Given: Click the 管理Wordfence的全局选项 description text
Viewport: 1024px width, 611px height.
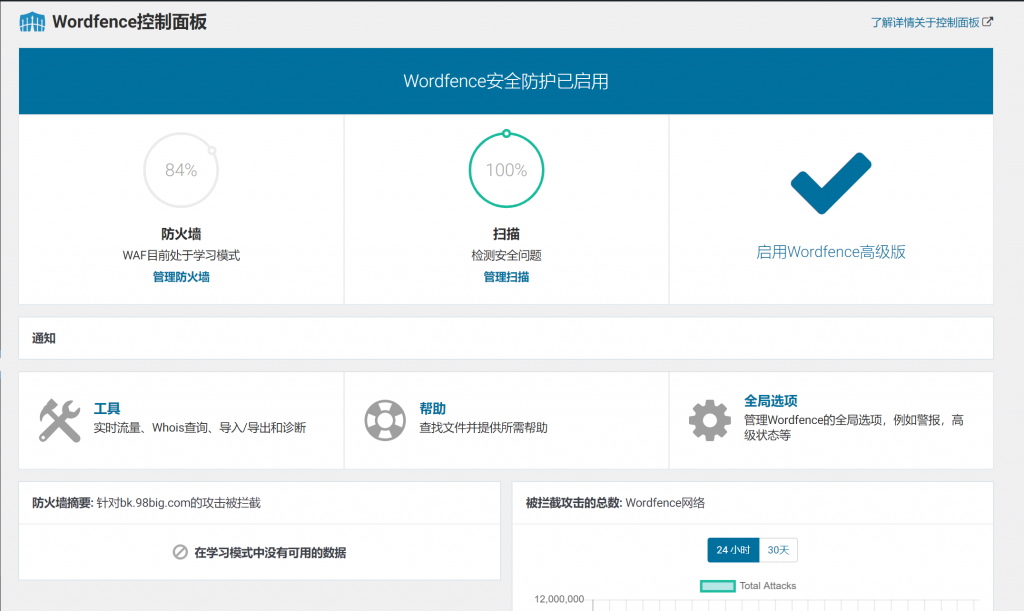Looking at the screenshot, I should click(x=854, y=428).
